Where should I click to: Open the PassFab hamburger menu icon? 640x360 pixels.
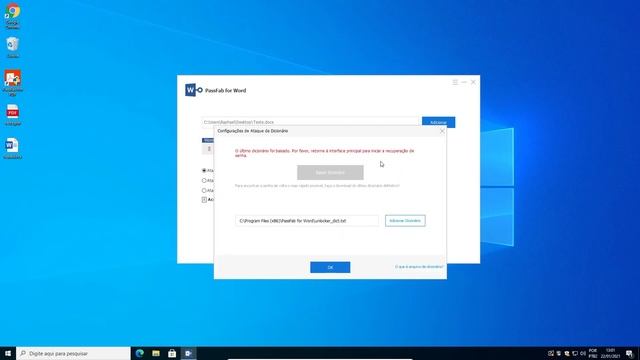pyautogui.click(x=455, y=82)
